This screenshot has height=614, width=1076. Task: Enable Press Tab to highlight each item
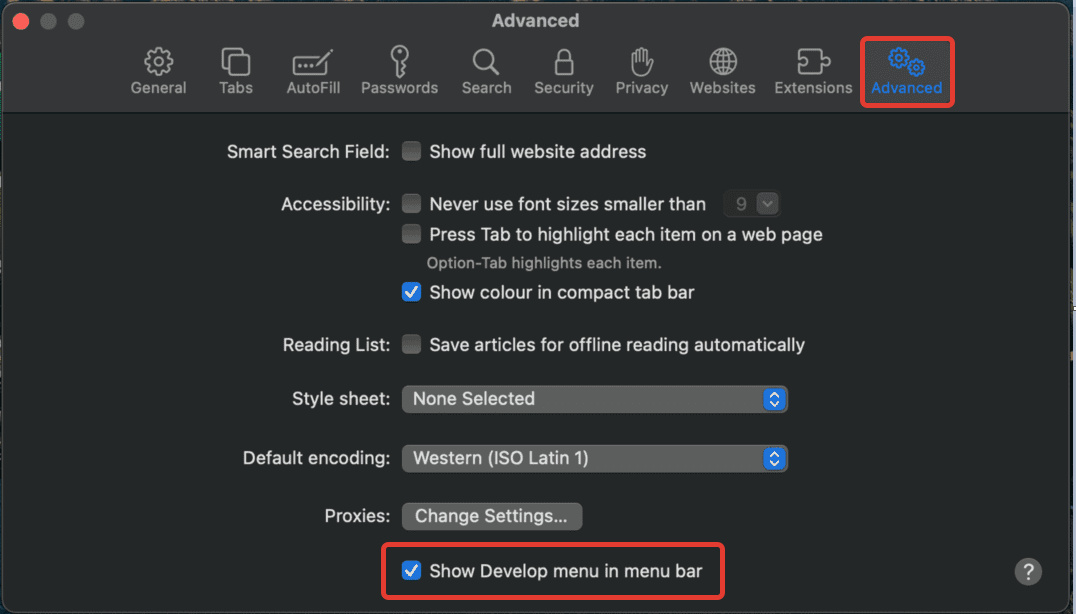(x=411, y=234)
